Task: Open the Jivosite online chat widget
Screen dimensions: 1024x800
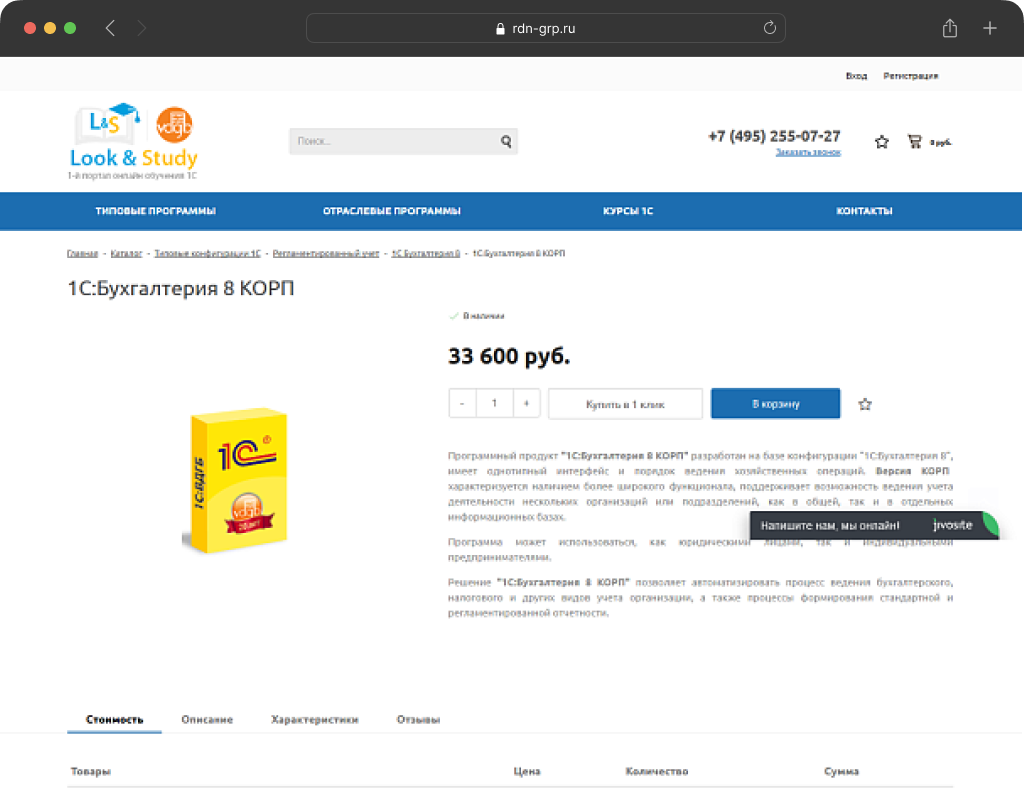Action: (x=874, y=525)
